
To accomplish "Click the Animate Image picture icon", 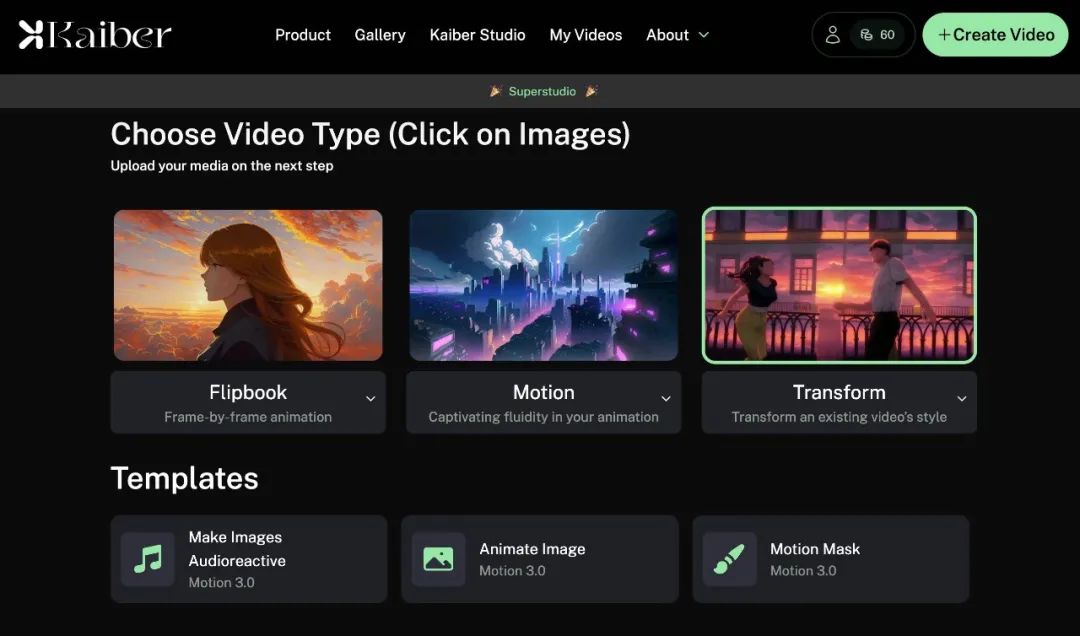I will pyautogui.click(x=438, y=559).
